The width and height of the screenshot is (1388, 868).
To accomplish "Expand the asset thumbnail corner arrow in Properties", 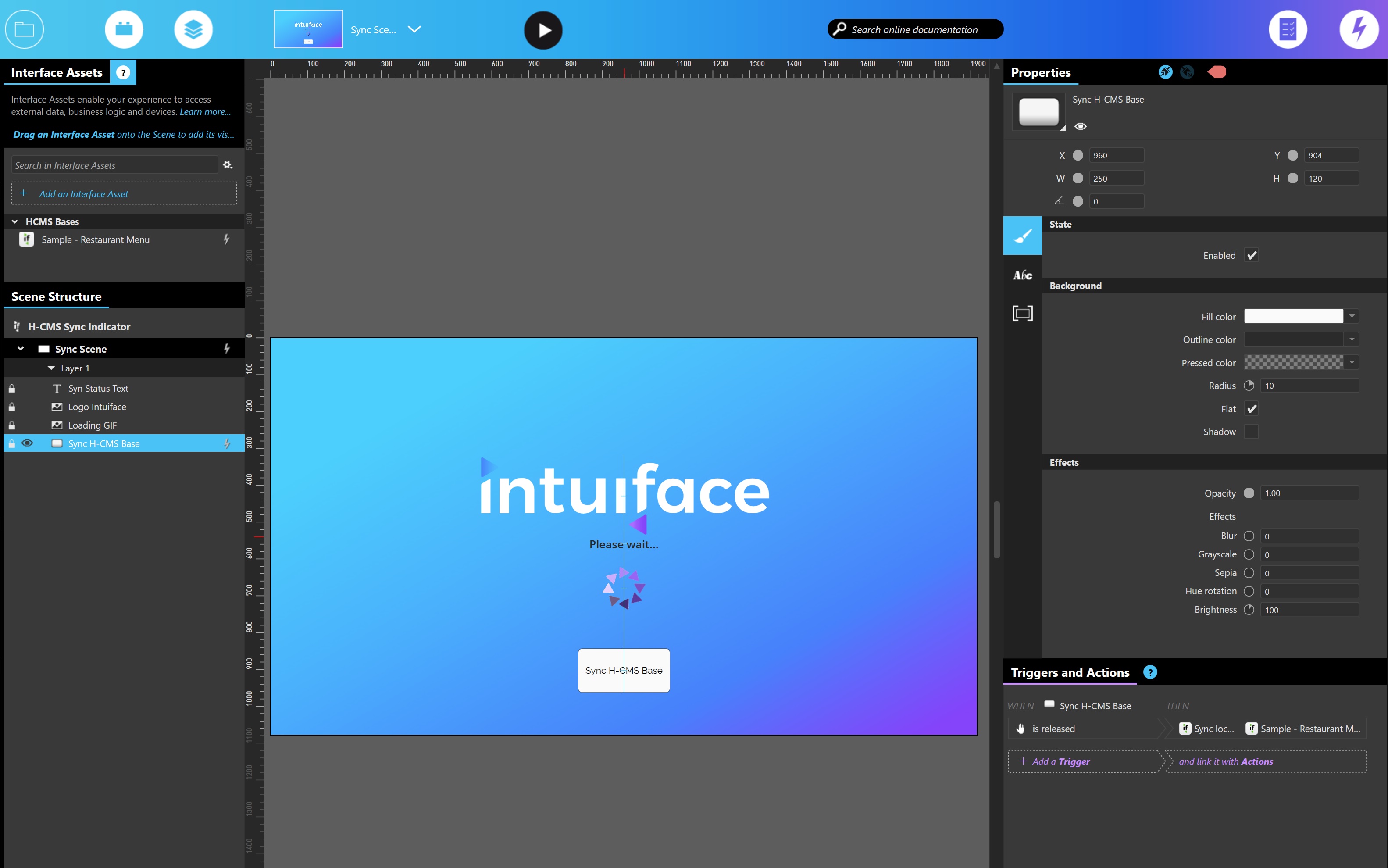I will [x=1062, y=128].
